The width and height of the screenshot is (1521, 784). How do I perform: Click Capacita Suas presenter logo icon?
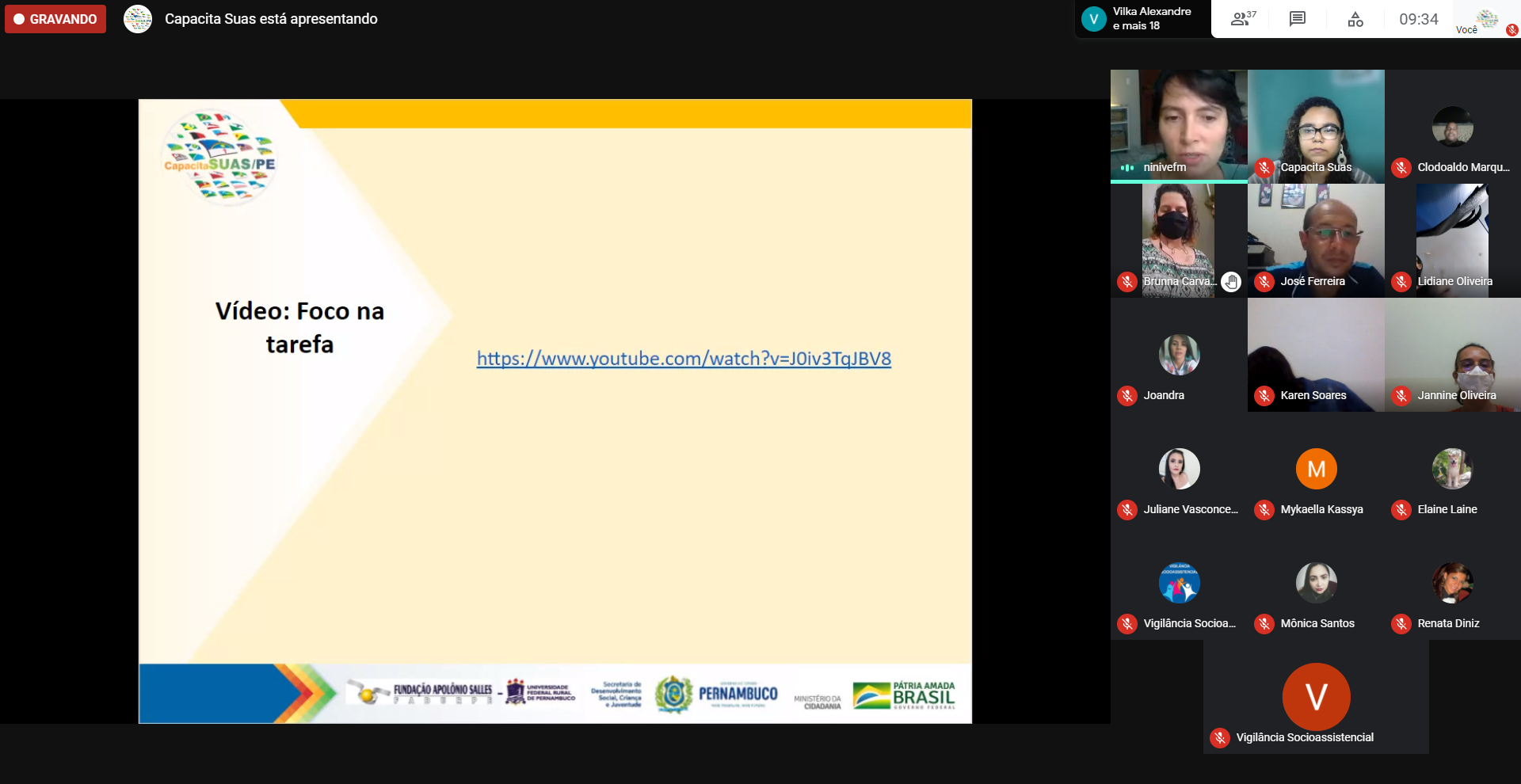pyautogui.click(x=138, y=19)
